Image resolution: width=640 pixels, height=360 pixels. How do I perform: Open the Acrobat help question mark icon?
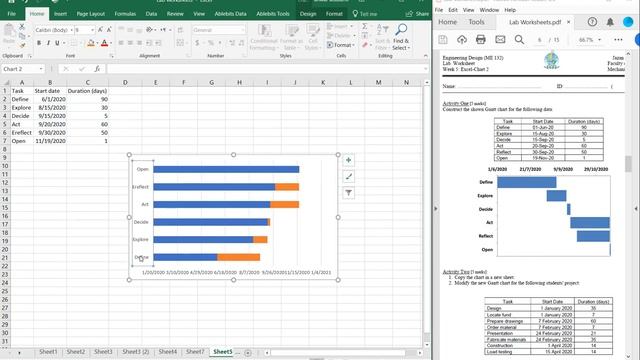(x=592, y=22)
